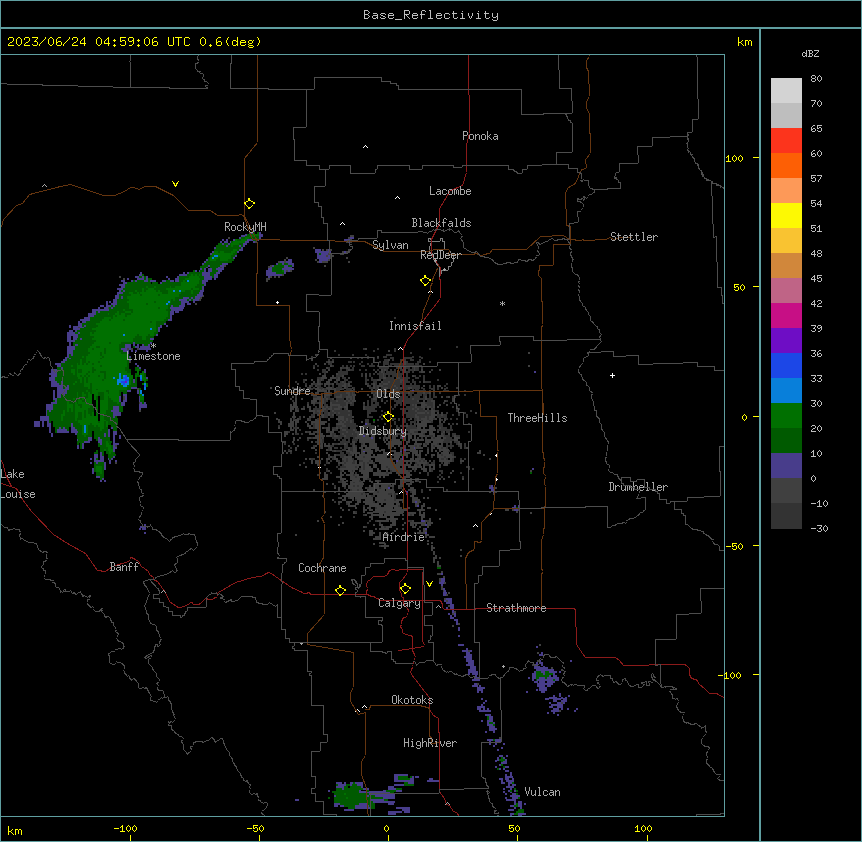Click the 36 dBZ blue color swatch
This screenshot has height=842, width=862.
coord(786,365)
